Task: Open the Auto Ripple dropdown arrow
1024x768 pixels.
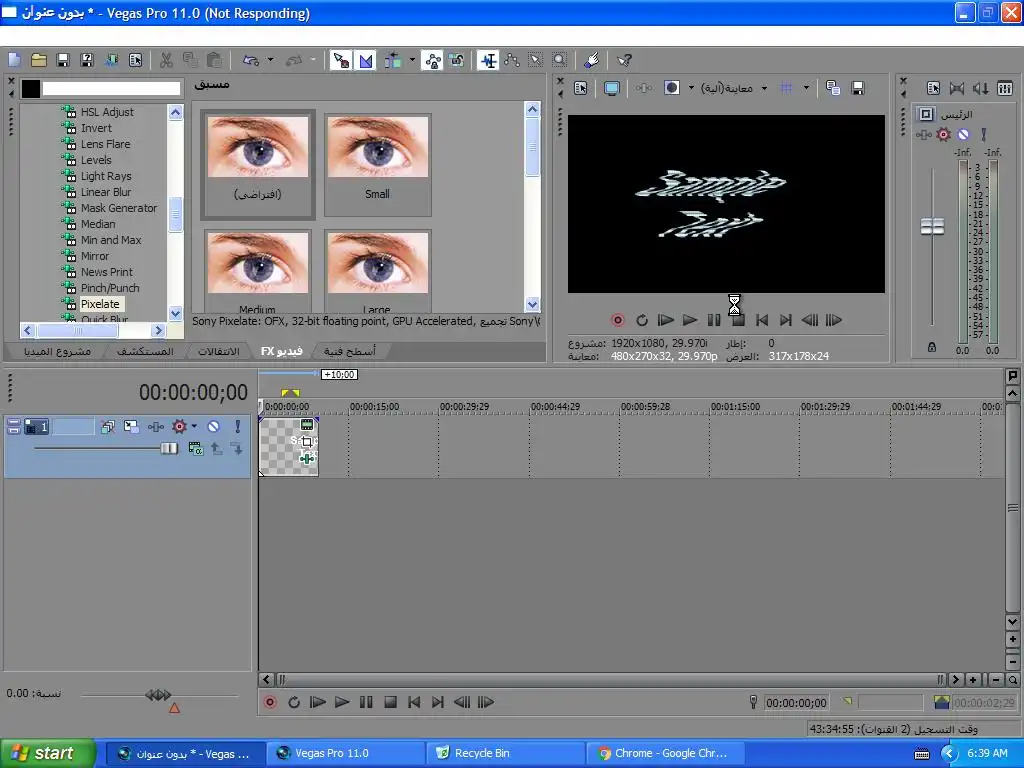Action: point(412,60)
